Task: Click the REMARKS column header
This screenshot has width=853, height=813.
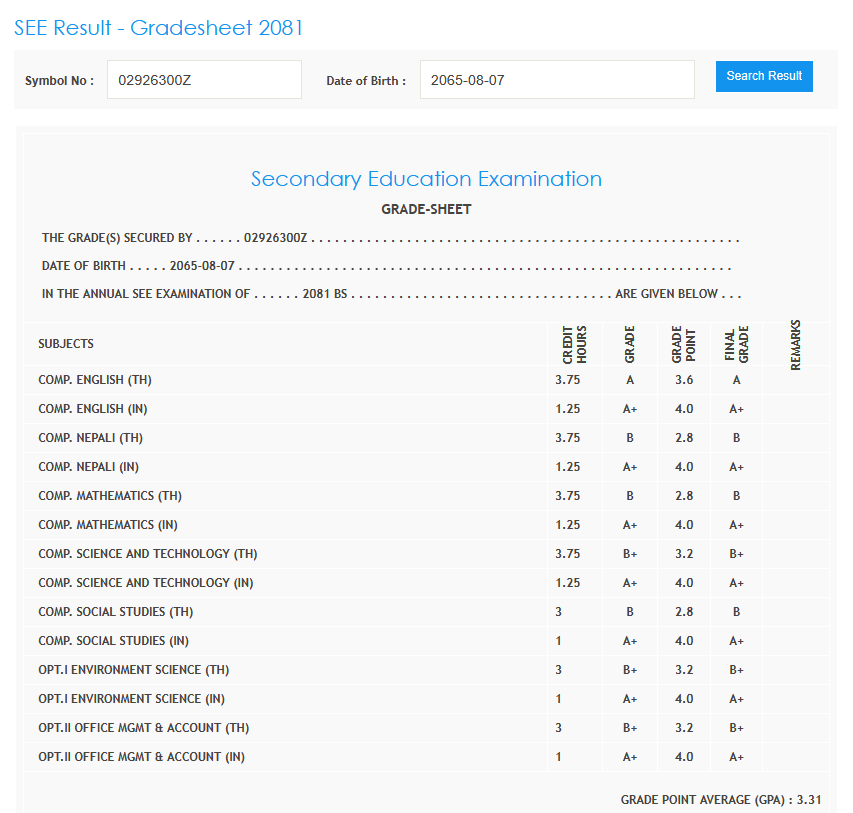Action: 796,345
